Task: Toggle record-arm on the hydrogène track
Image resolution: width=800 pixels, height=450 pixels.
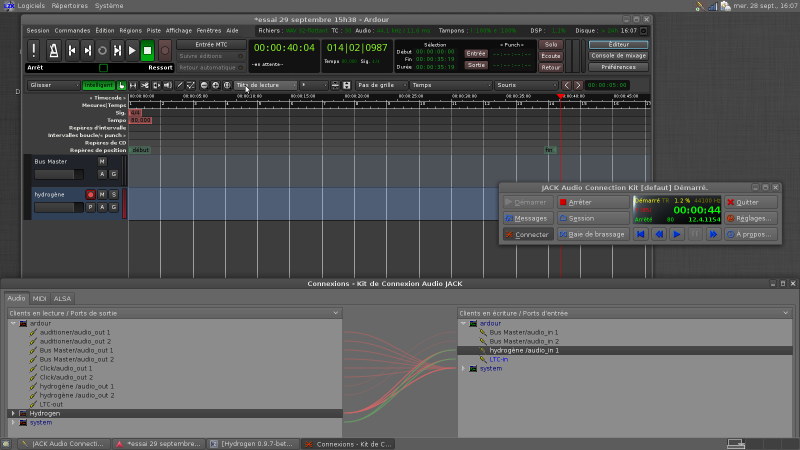Action: tap(90, 194)
